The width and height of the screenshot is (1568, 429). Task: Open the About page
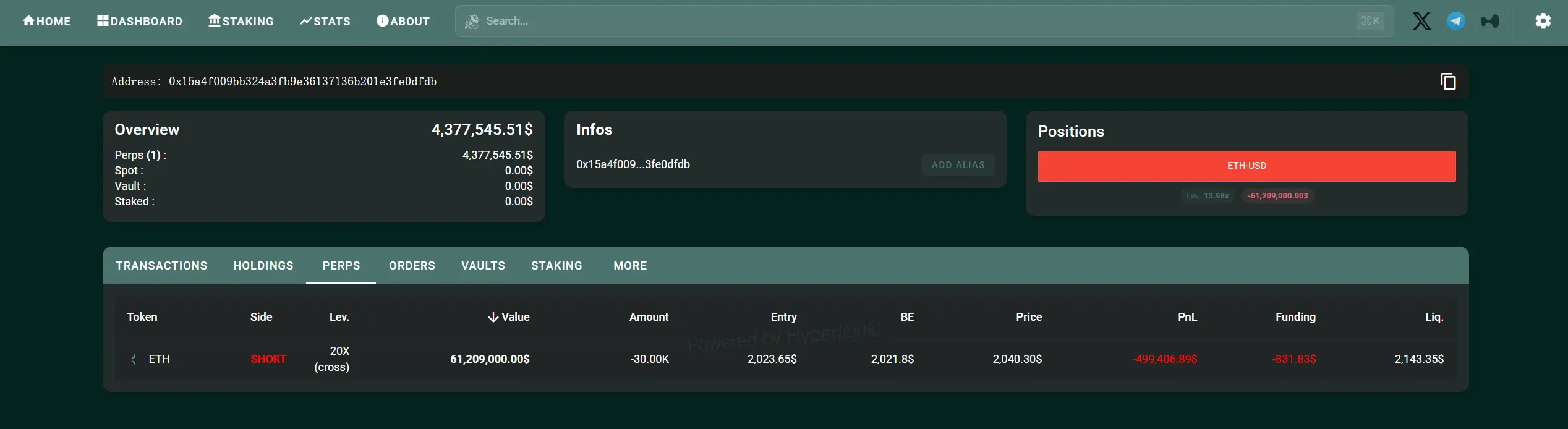click(403, 21)
